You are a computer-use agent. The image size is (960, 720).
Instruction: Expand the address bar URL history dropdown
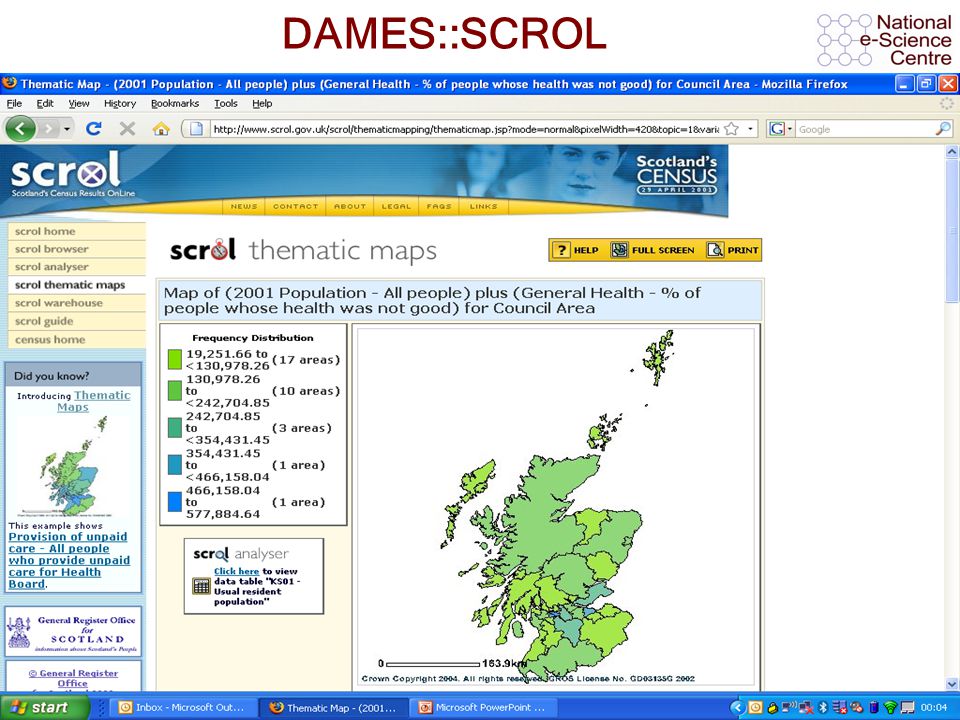click(750, 129)
